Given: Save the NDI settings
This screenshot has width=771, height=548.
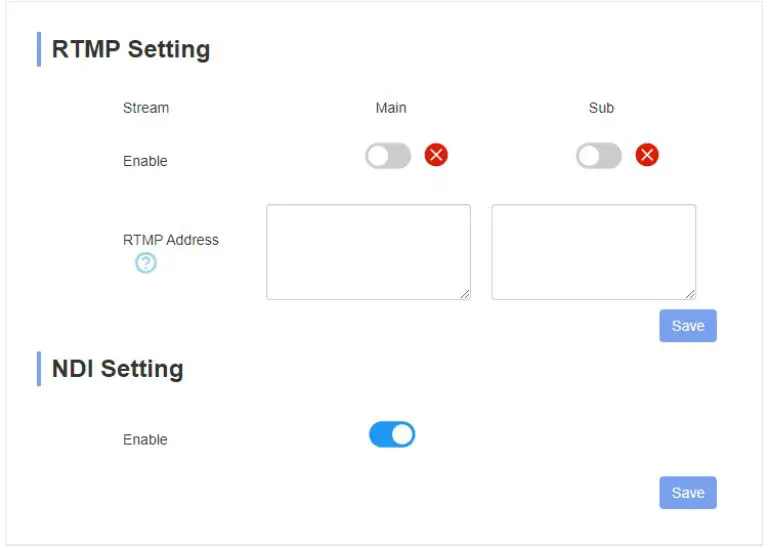Looking at the screenshot, I should pos(688,492).
